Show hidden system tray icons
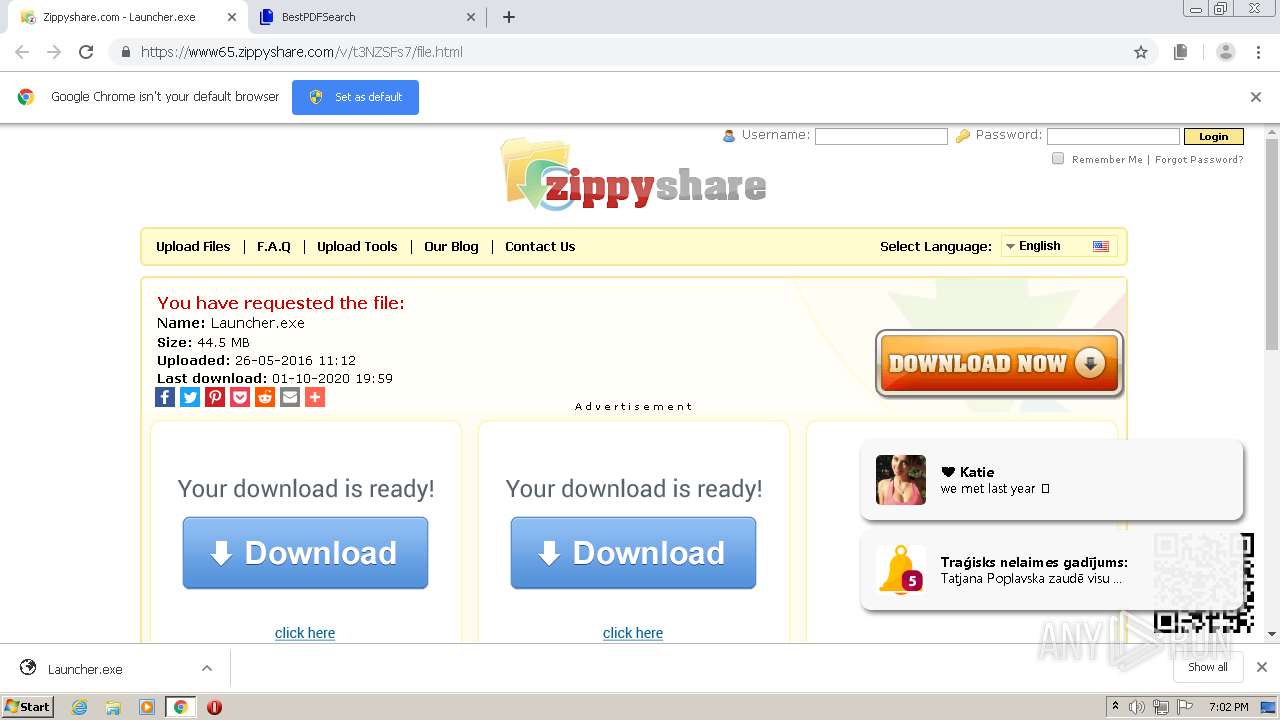1280x720 pixels. [x=1115, y=707]
